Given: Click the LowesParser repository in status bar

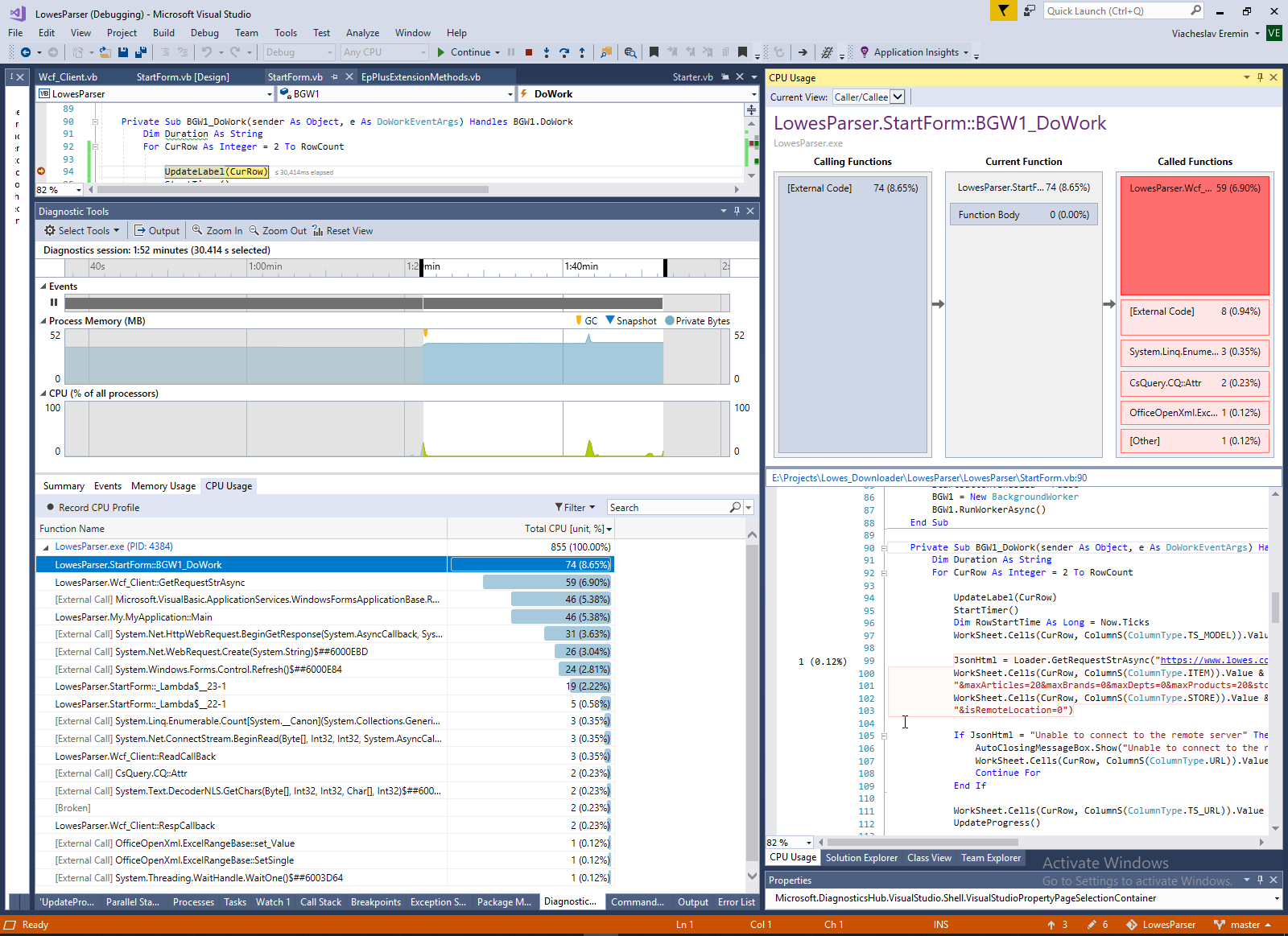Looking at the screenshot, I should coord(1161,925).
